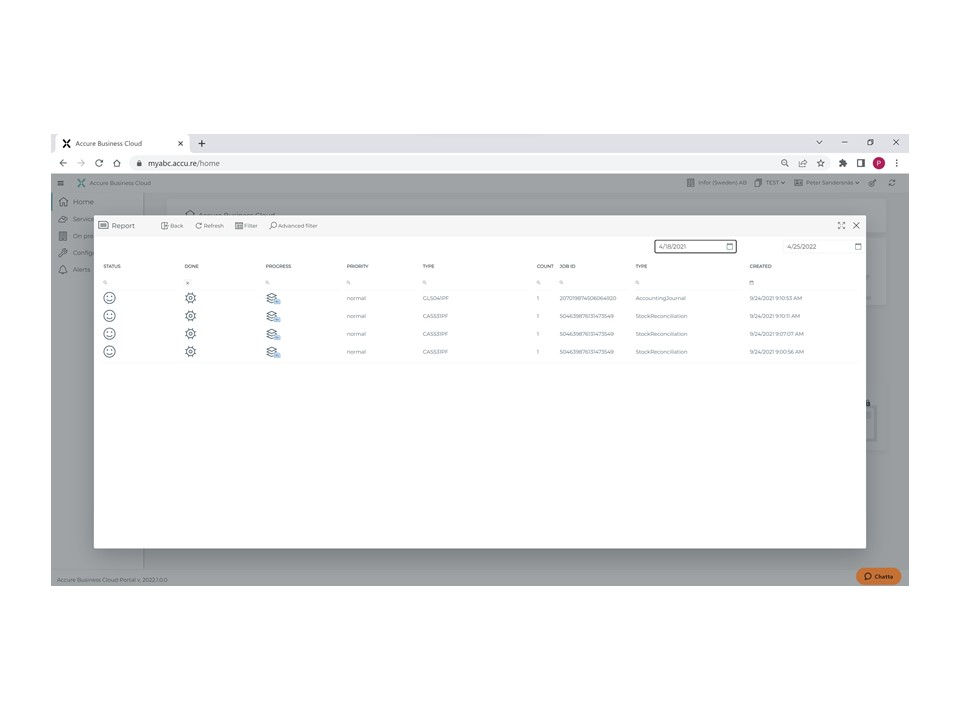Click the smiley status icon on the first report row
Viewport: 960px width, 720px height.
110,297
